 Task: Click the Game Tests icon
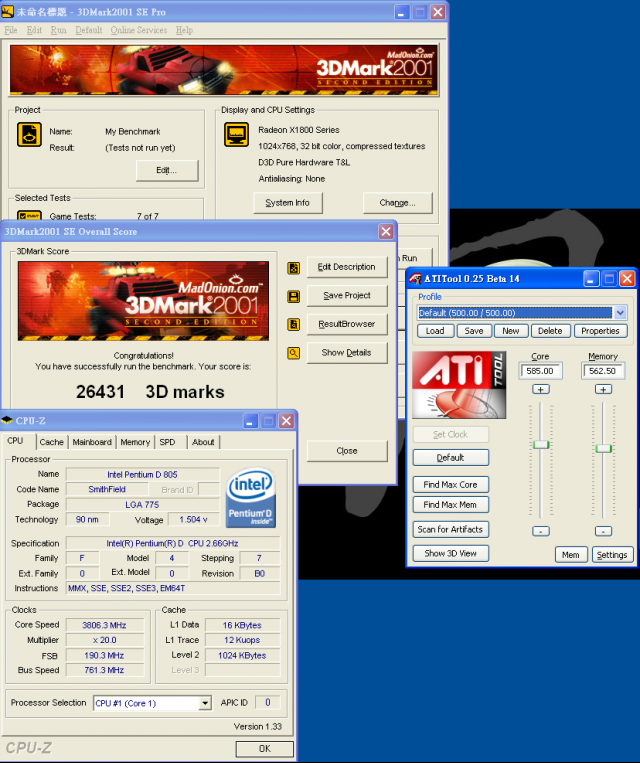coord(29,216)
